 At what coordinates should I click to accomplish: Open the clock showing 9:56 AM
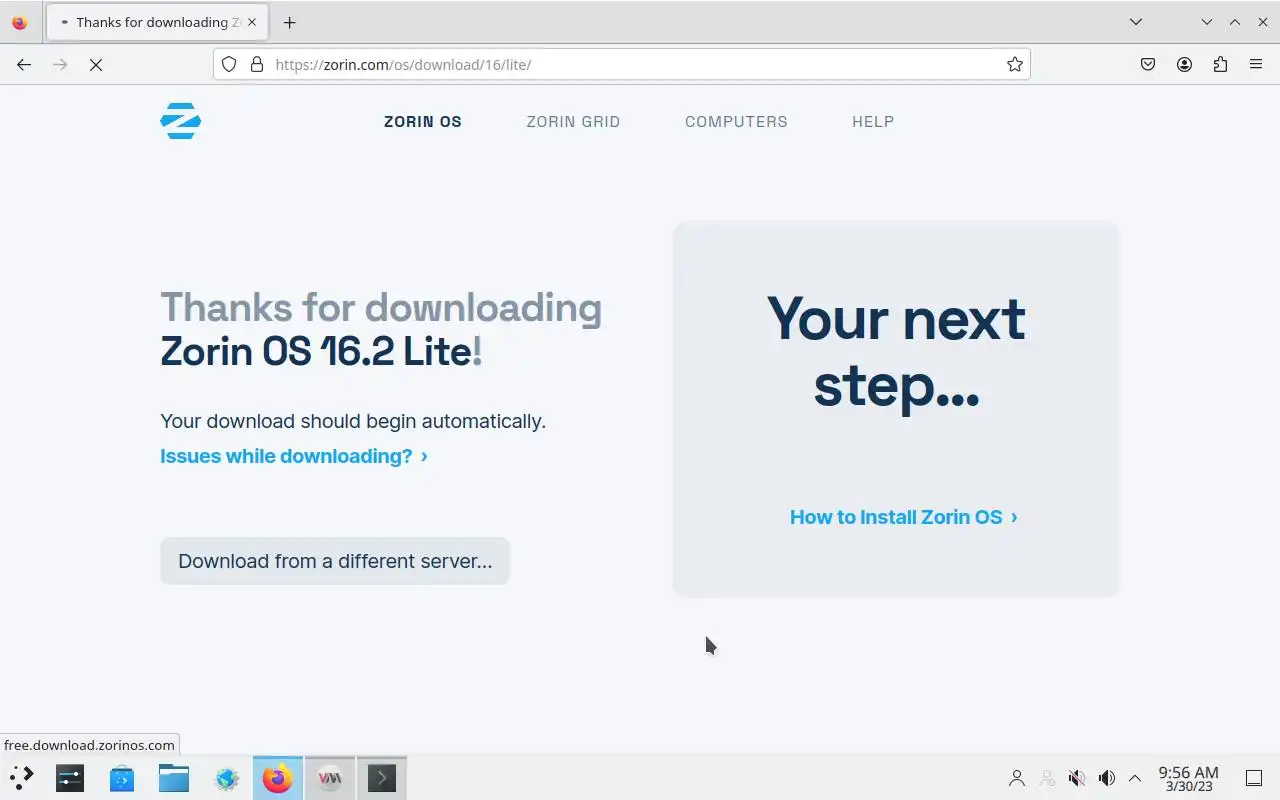pyautogui.click(x=1189, y=778)
